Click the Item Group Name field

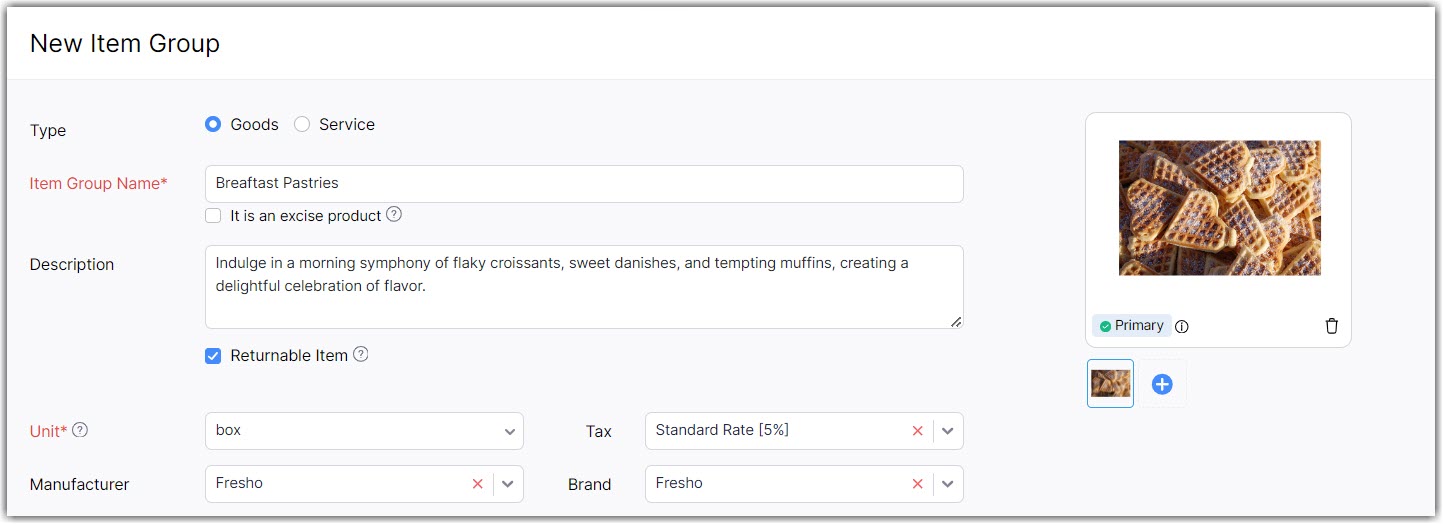[x=584, y=184]
